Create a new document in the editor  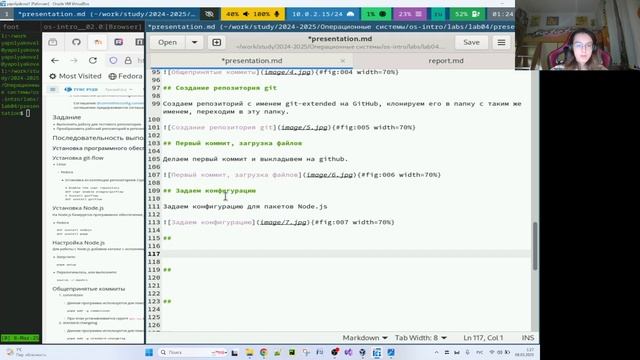[217, 42]
